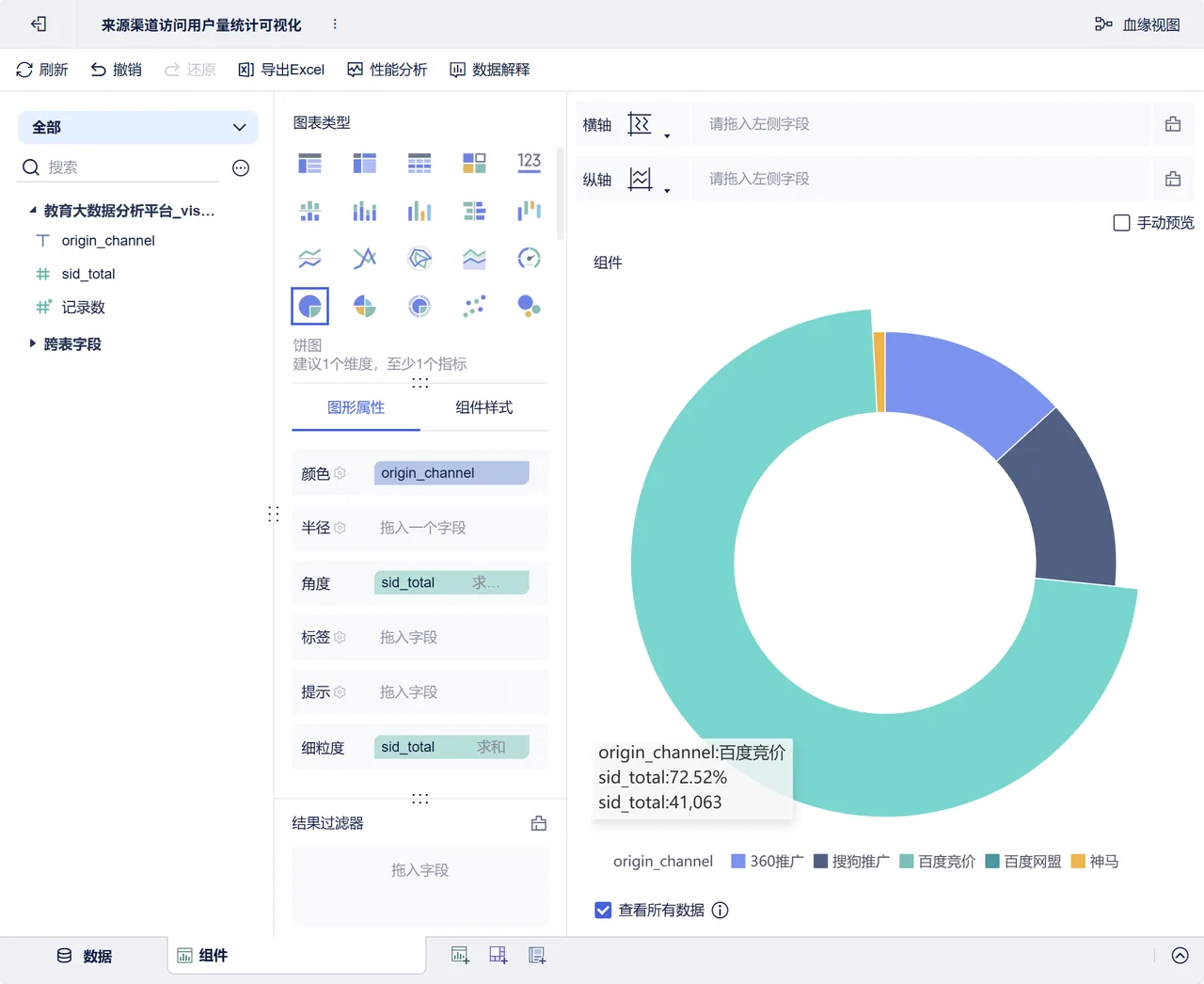
Task: Click the gear icon next to 提示
Action: (x=341, y=692)
